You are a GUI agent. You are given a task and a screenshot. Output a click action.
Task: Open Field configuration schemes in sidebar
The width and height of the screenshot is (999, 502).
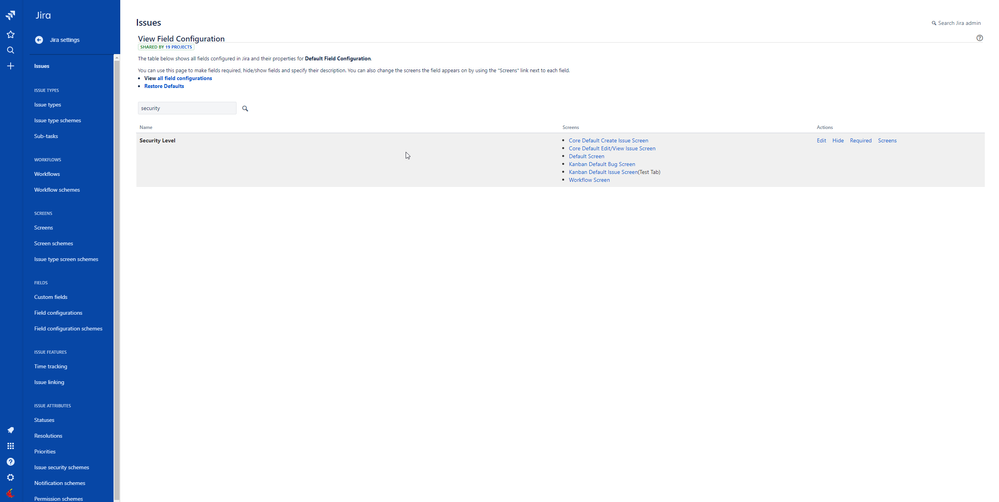click(x=68, y=329)
